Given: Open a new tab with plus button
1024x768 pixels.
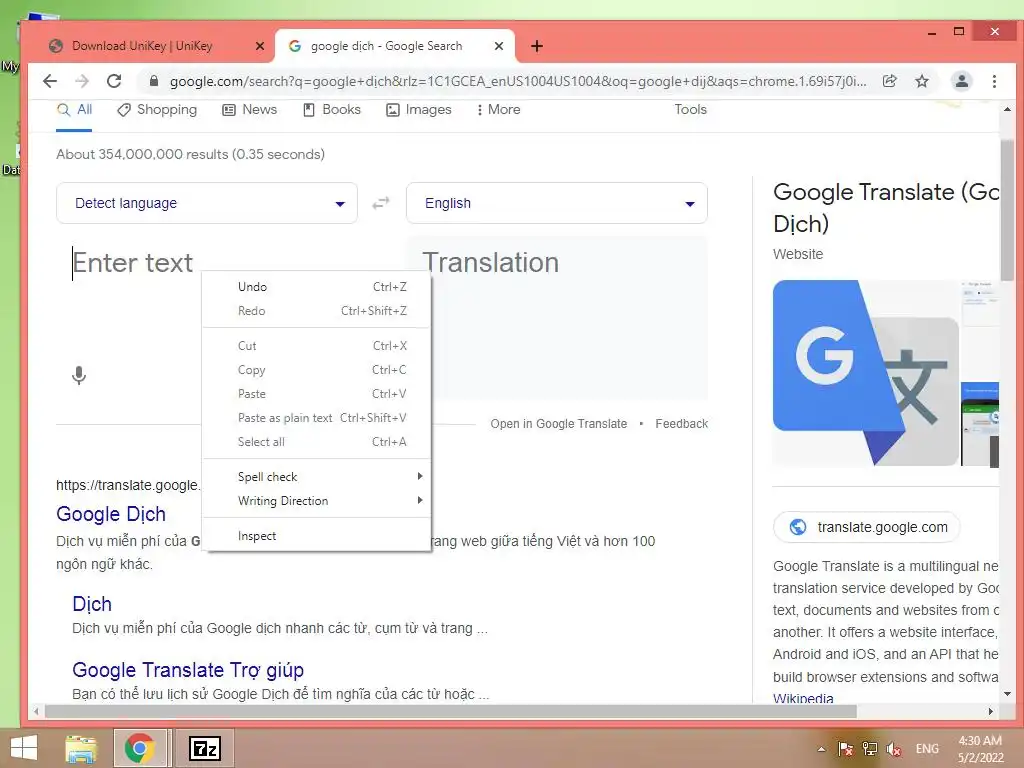Looking at the screenshot, I should (x=537, y=46).
